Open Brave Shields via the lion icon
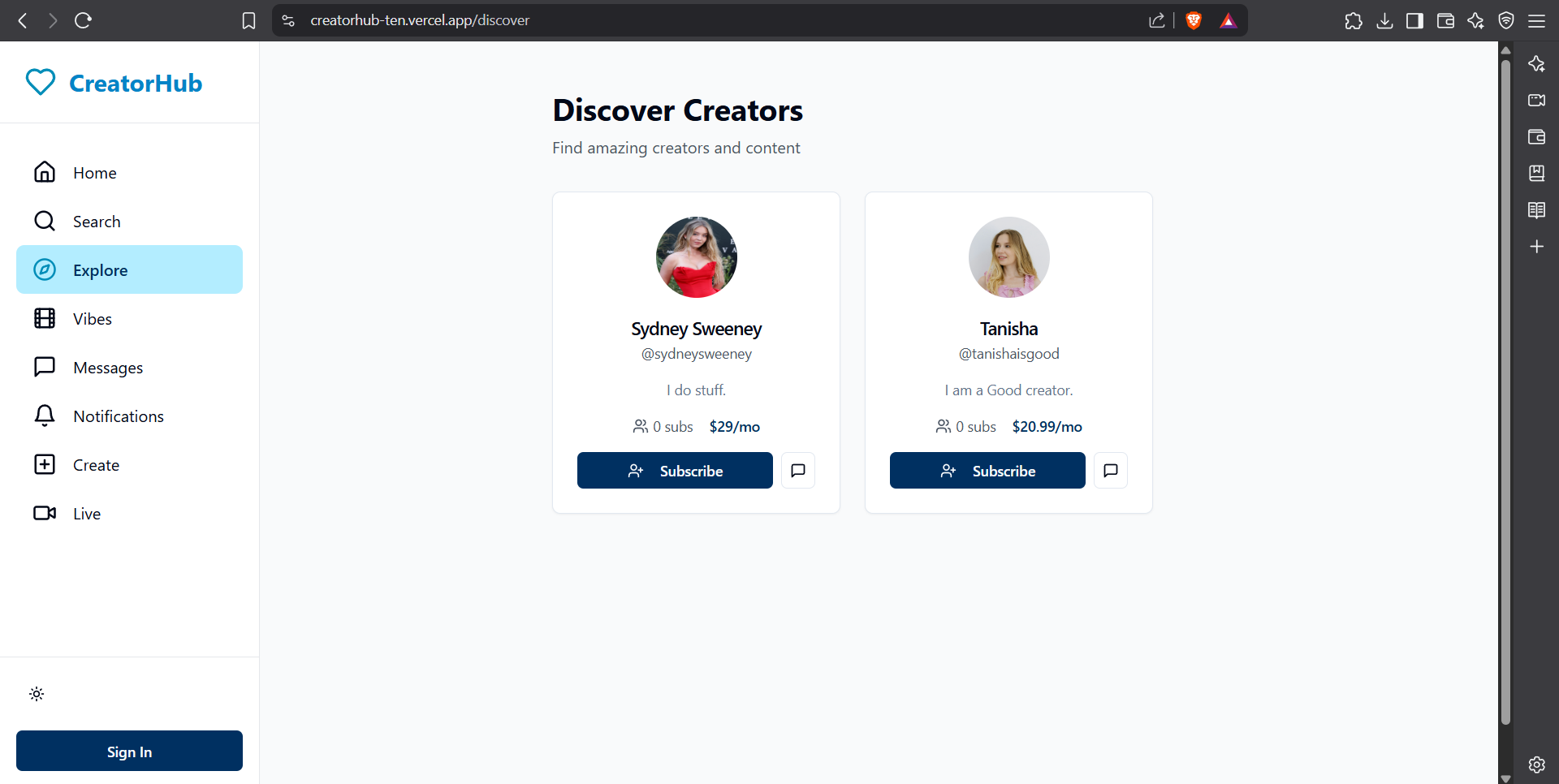 [1193, 20]
